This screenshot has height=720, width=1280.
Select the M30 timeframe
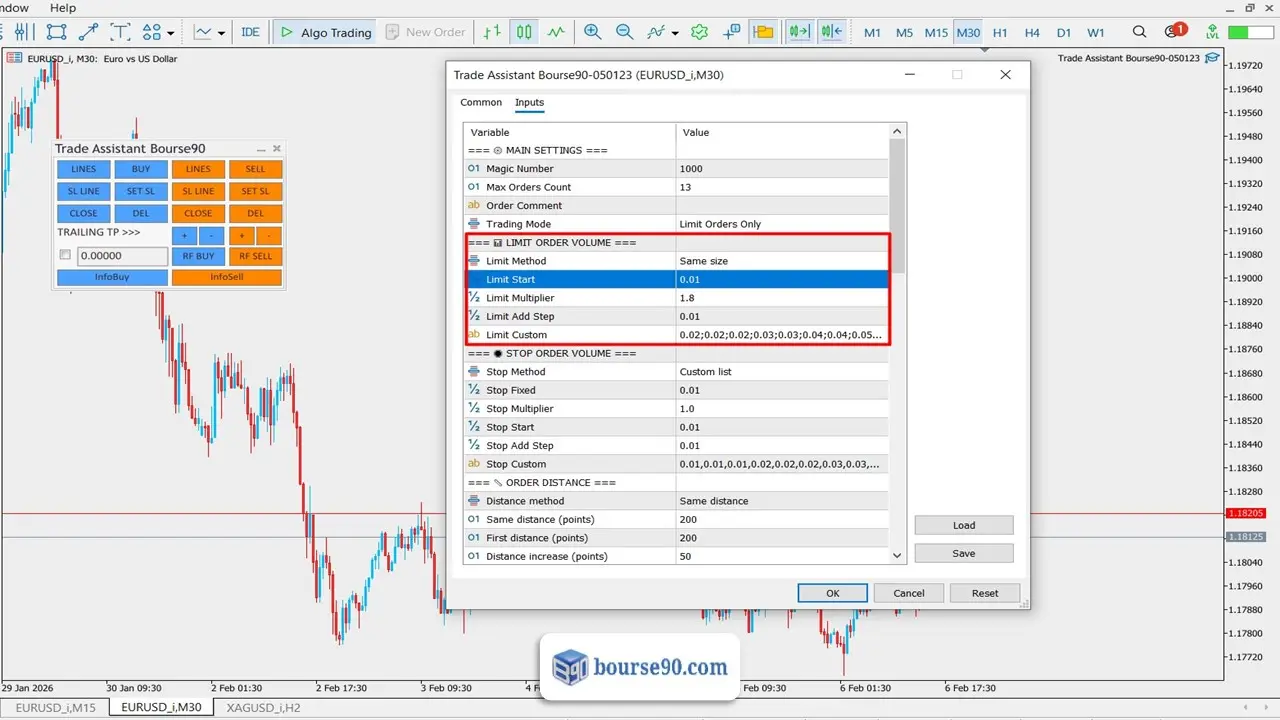coord(968,32)
